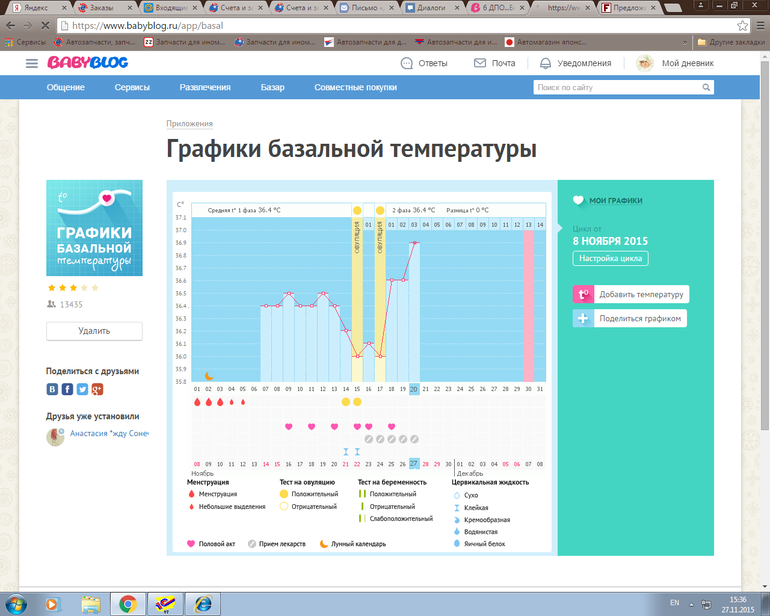
Task: Share via Facebook icon
Action: (x=67, y=389)
